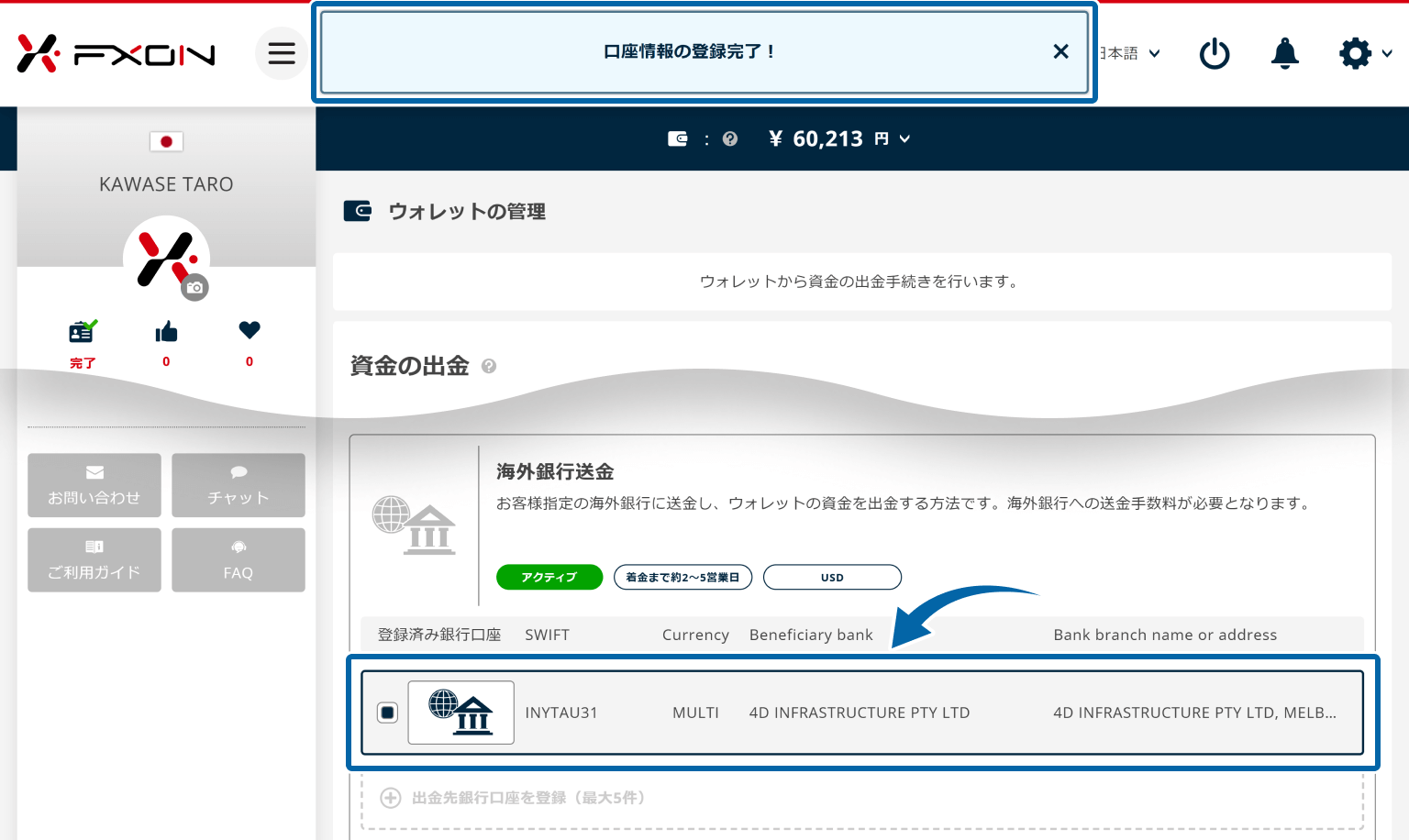This screenshot has height=840, width=1409.
Task: Click the SWIFT column header
Action: [x=547, y=635]
